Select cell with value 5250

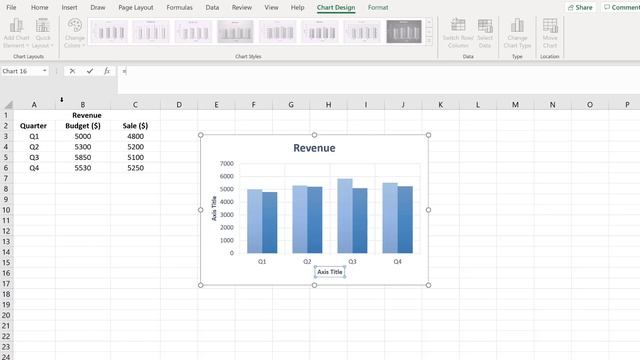click(135, 168)
